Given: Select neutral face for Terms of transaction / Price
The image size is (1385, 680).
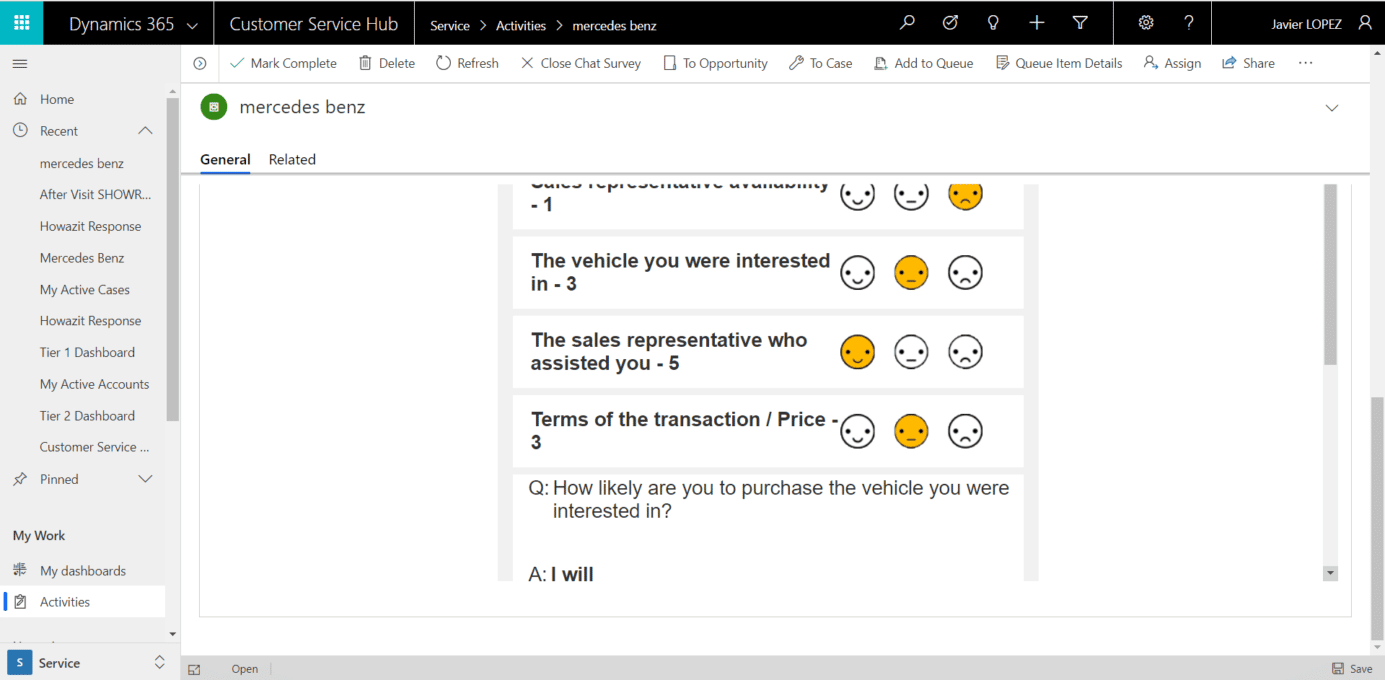Looking at the screenshot, I should 911,432.
